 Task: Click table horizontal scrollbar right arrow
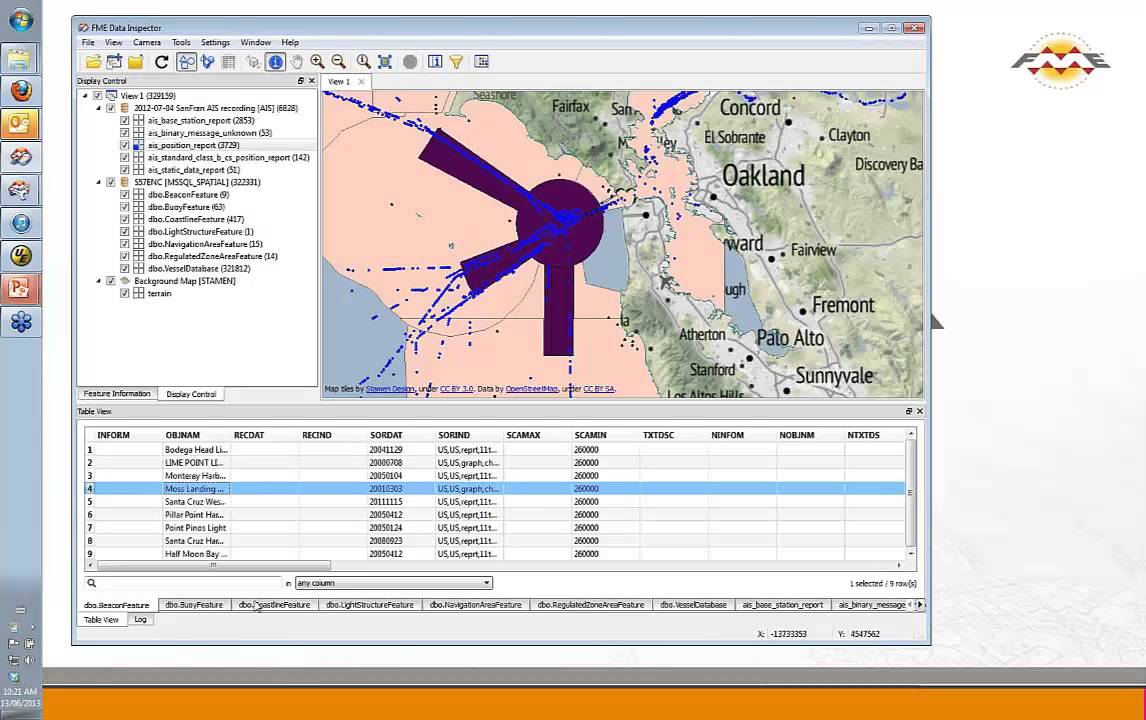click(x=899, y=565)
